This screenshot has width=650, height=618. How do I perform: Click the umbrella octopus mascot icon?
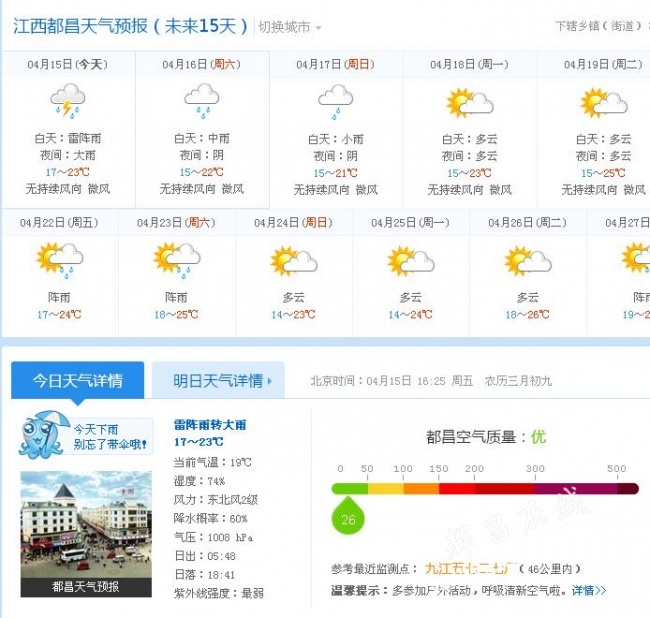[x=43, y=435]
